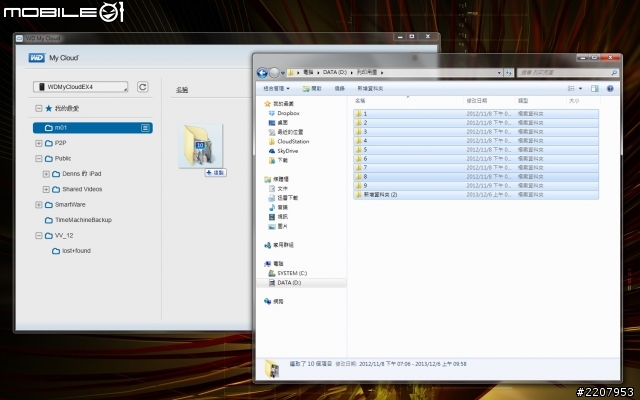Open the view options dropdown arrow
The width and height of the screenshot is (640, 400).
coord(580,89)
